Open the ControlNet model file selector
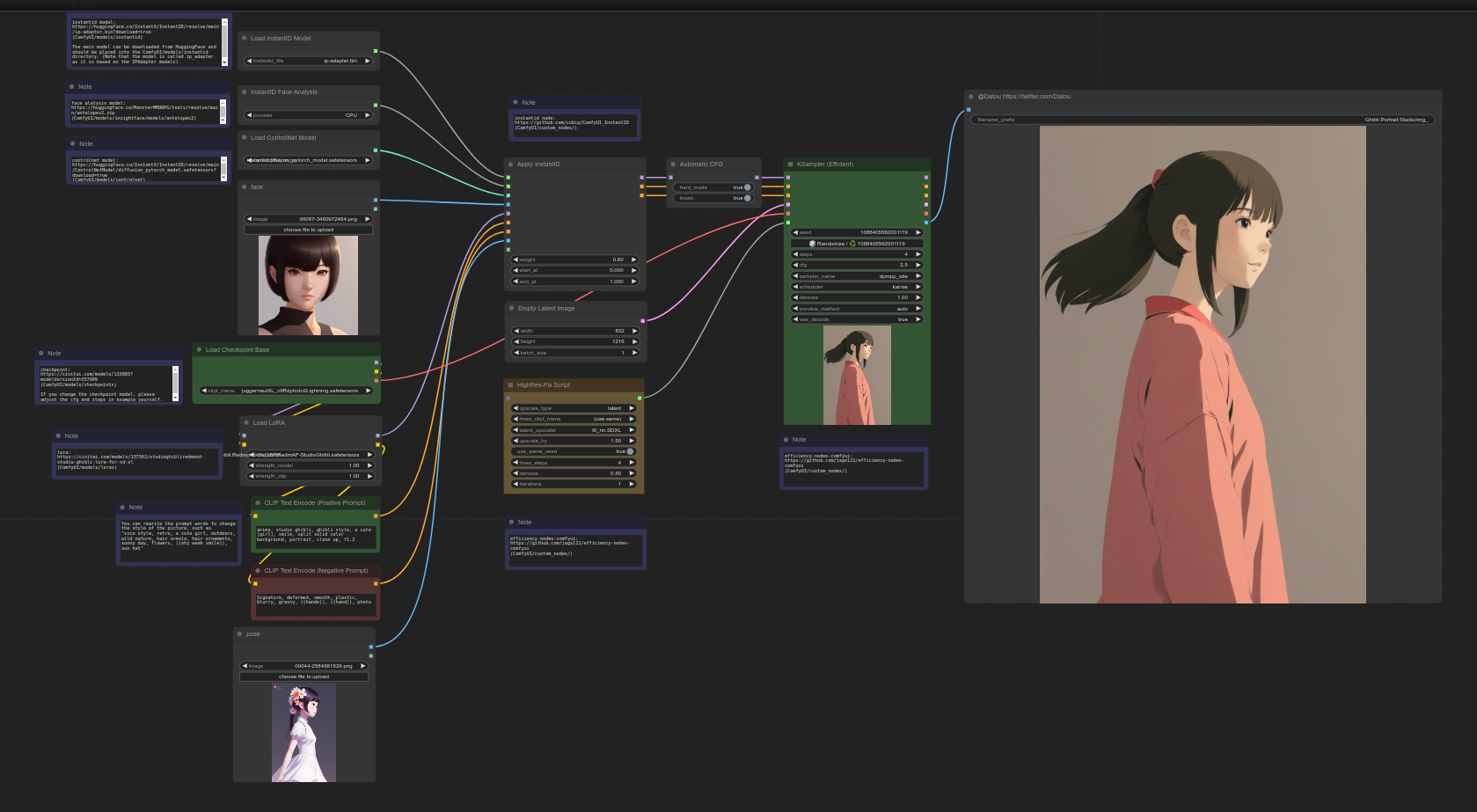This screenshot has width=1477, height=812. pyautogui.click(x=308, y=160)
